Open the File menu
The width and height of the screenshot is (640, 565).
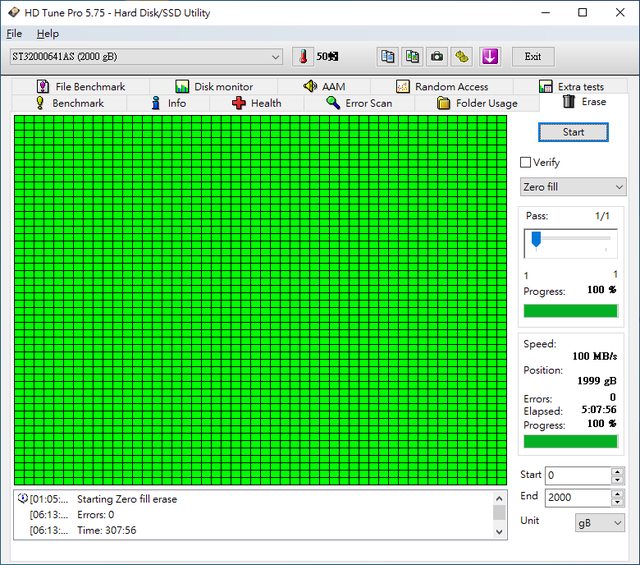[x=14, y=33]
